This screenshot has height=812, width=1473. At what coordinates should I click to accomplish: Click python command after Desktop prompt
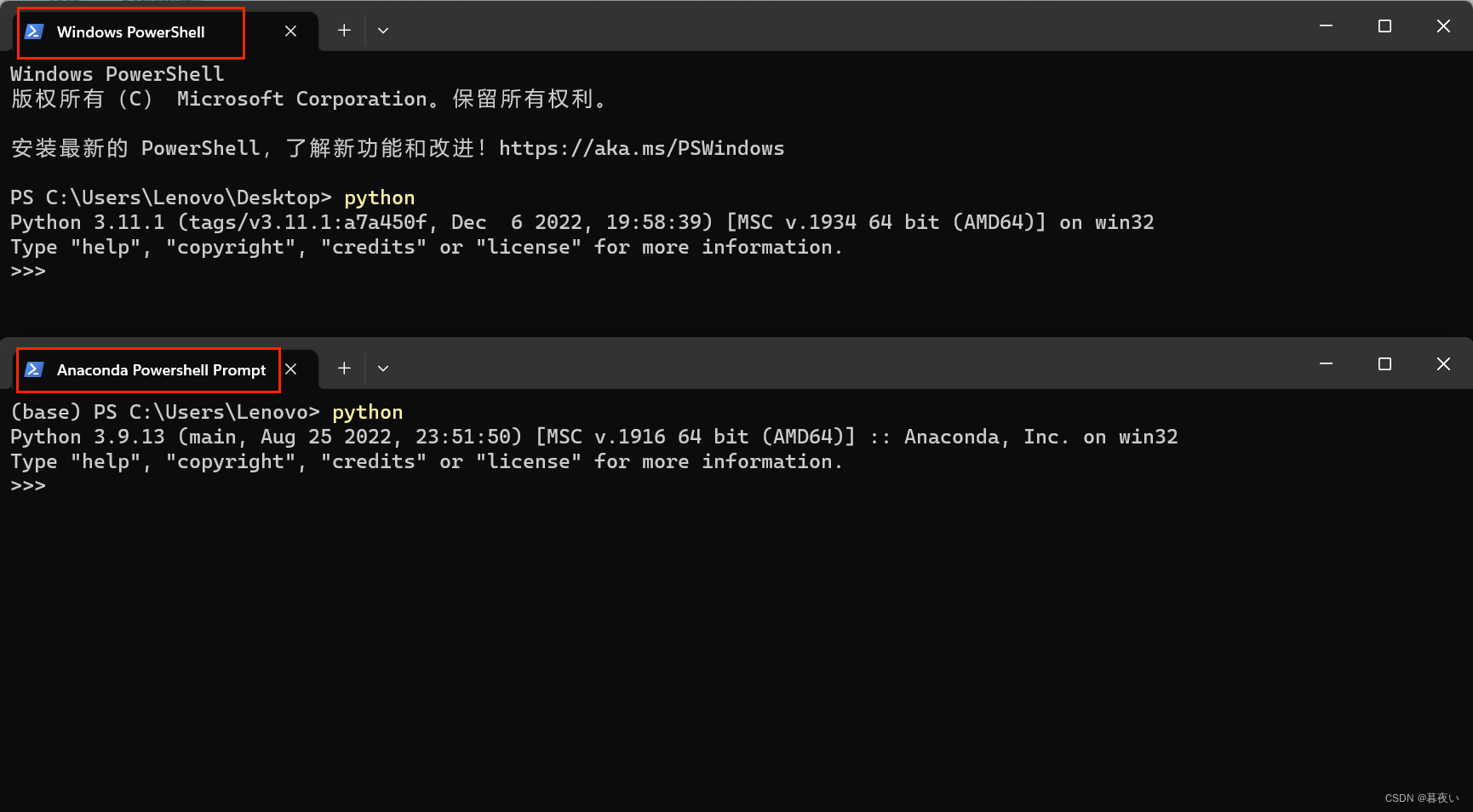[379, 198]
